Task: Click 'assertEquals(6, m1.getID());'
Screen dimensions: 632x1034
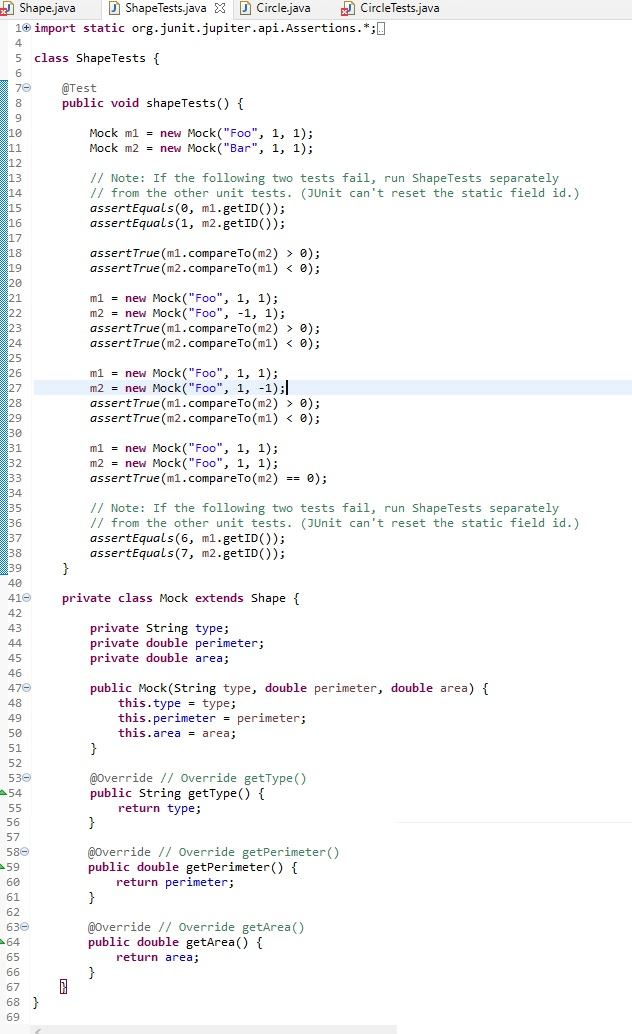Action: coord(187,538)
